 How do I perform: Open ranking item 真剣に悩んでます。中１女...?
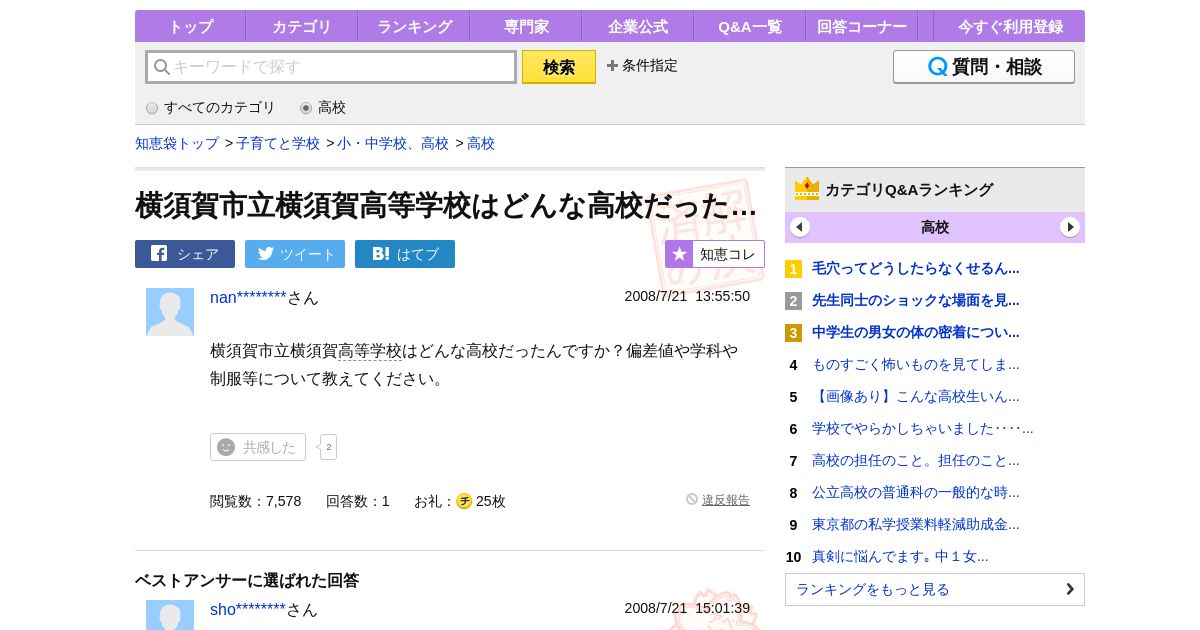point(900,556)
